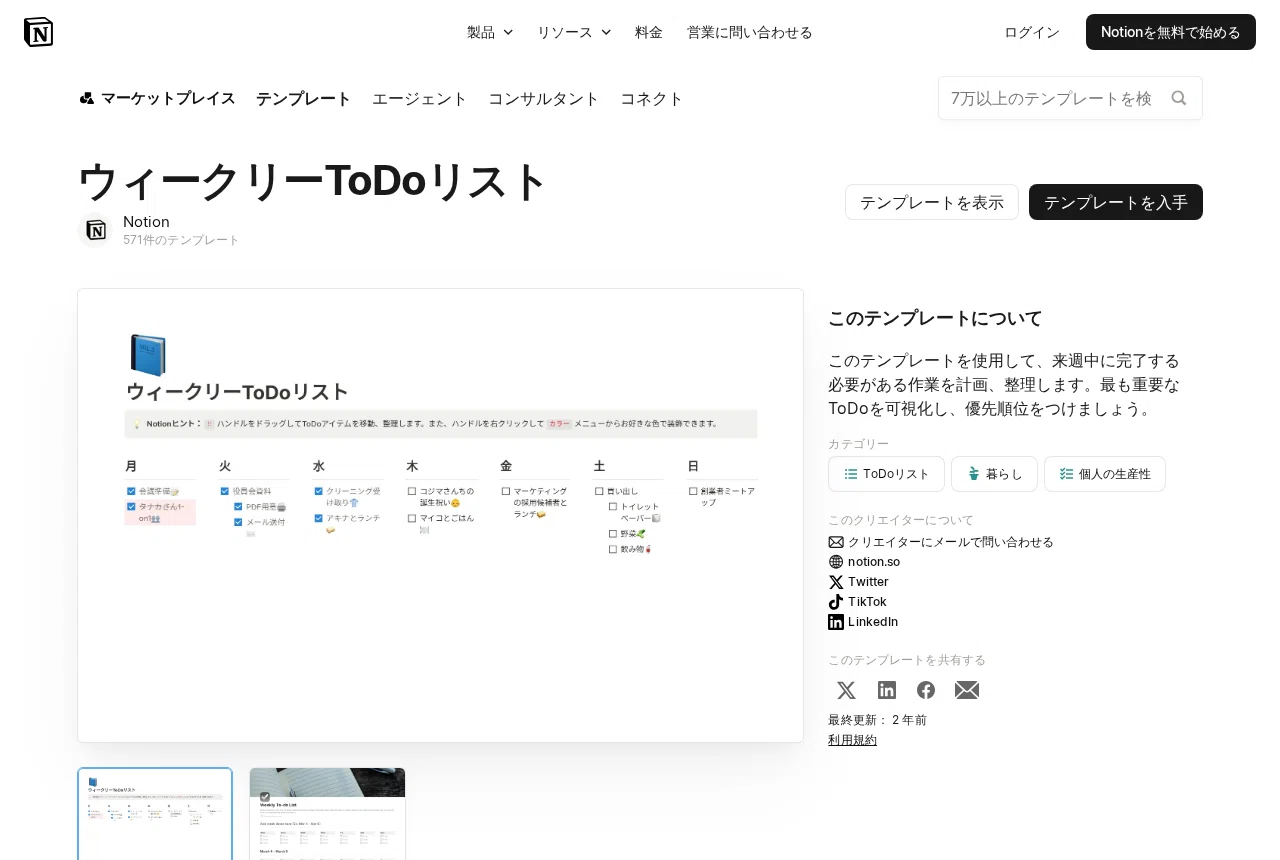Click the TikTok logo icon
The image size is (1280, 860).
point(836,602)
